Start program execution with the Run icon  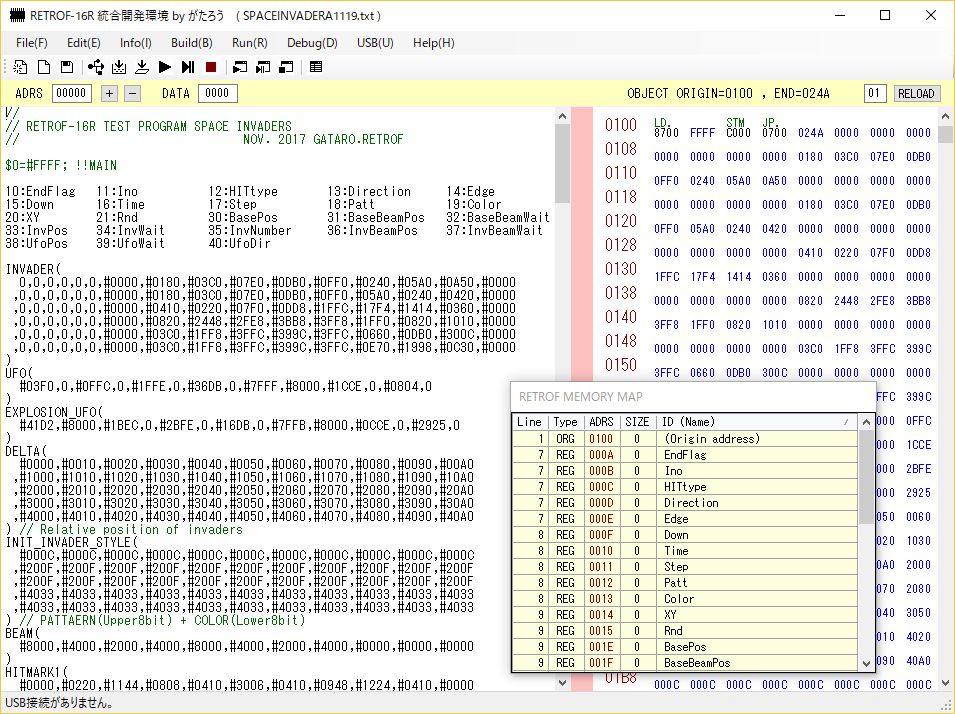point(166,67)
